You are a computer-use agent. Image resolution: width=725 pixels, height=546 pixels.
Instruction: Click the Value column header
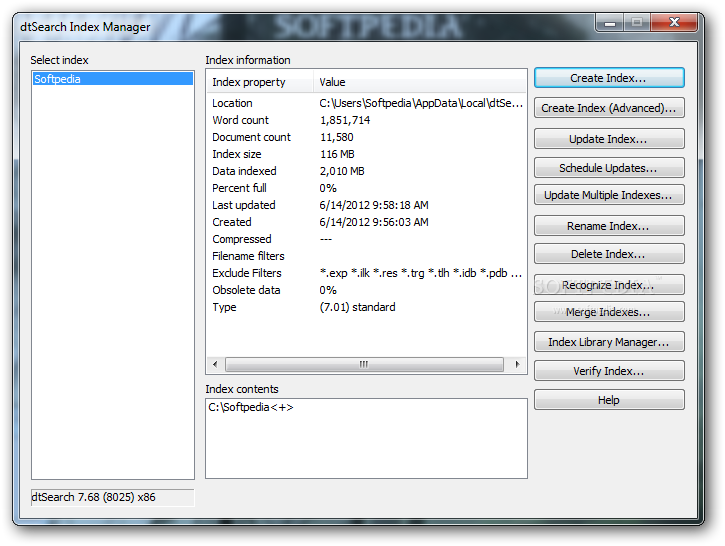click(x=420, y=82)
